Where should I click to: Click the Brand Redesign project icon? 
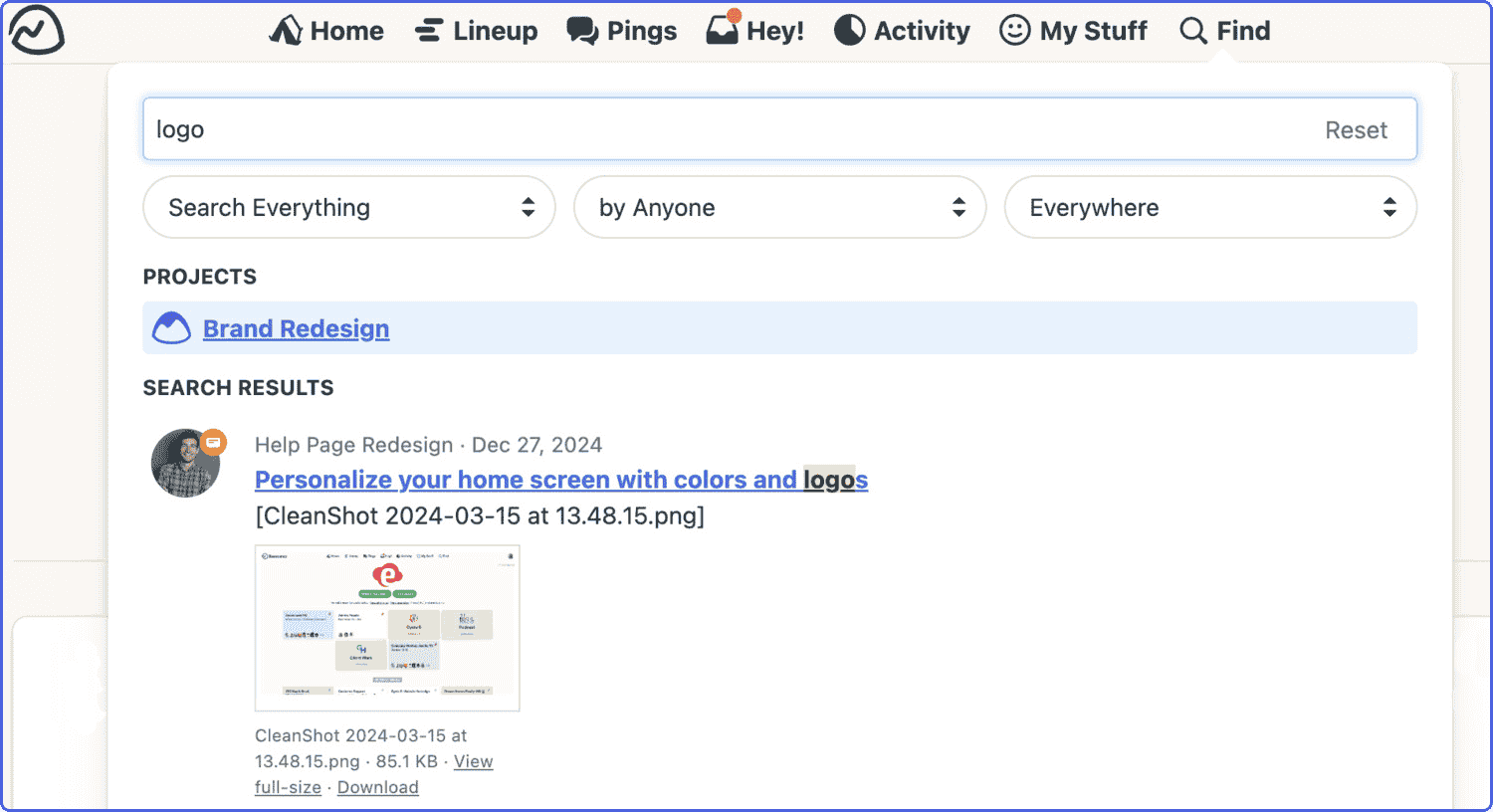tap(171, 327)
